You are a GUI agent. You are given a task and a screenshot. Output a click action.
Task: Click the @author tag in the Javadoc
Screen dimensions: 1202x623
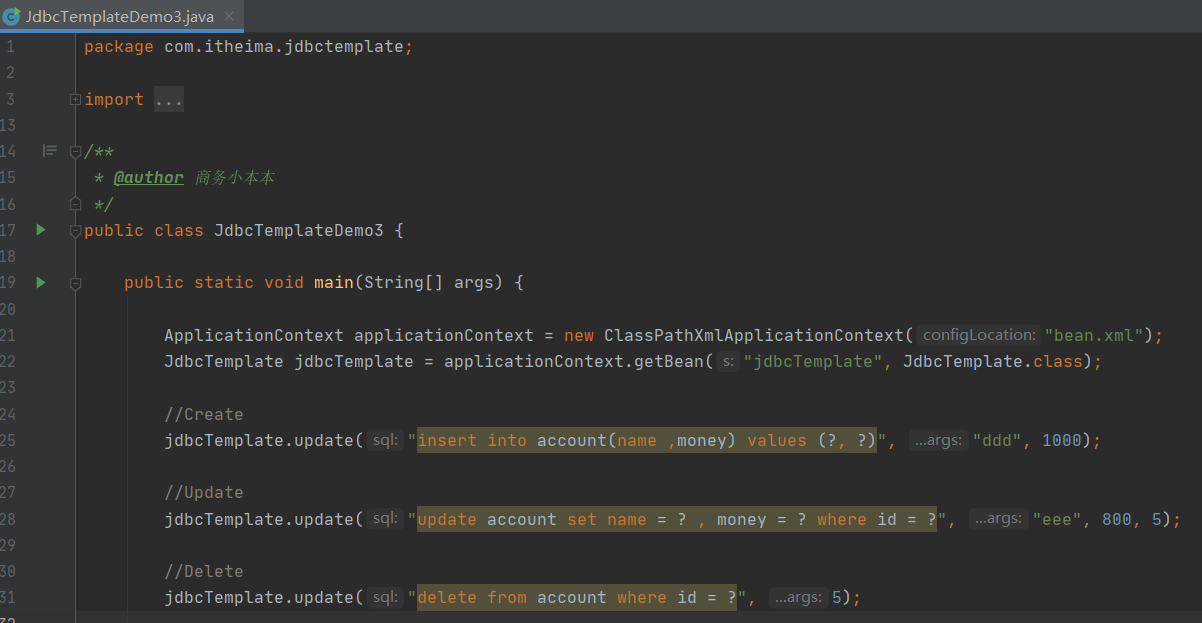point(148,178)
